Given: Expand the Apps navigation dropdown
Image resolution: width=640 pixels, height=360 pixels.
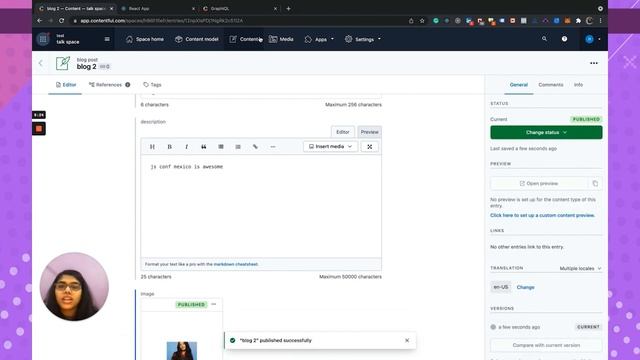Looking at the screenshot, I should [319, 39].
